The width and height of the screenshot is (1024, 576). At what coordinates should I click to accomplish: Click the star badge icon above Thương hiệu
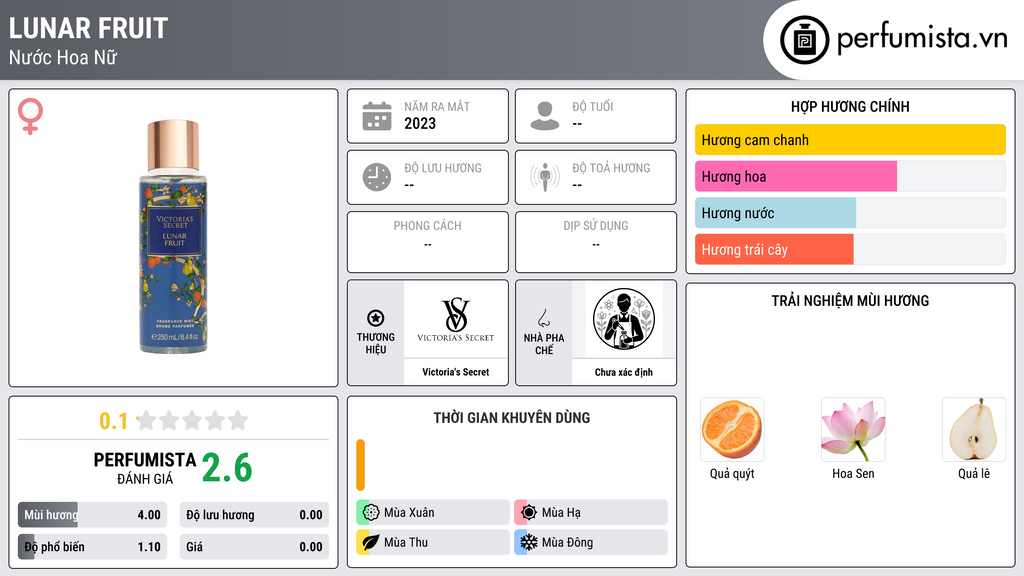376,318
